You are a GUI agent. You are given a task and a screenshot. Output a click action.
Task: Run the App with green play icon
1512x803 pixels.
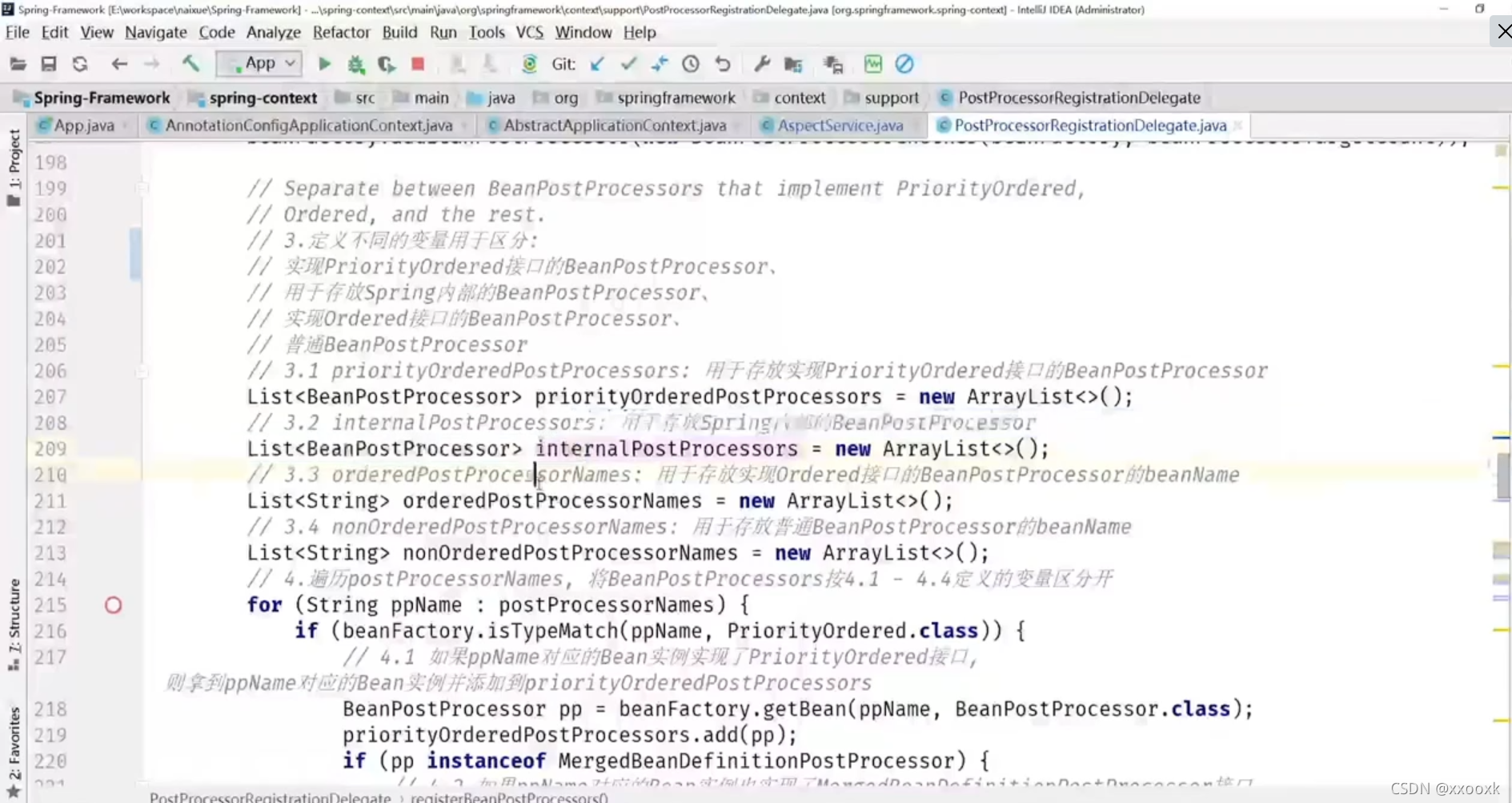(x=324, y=64)
